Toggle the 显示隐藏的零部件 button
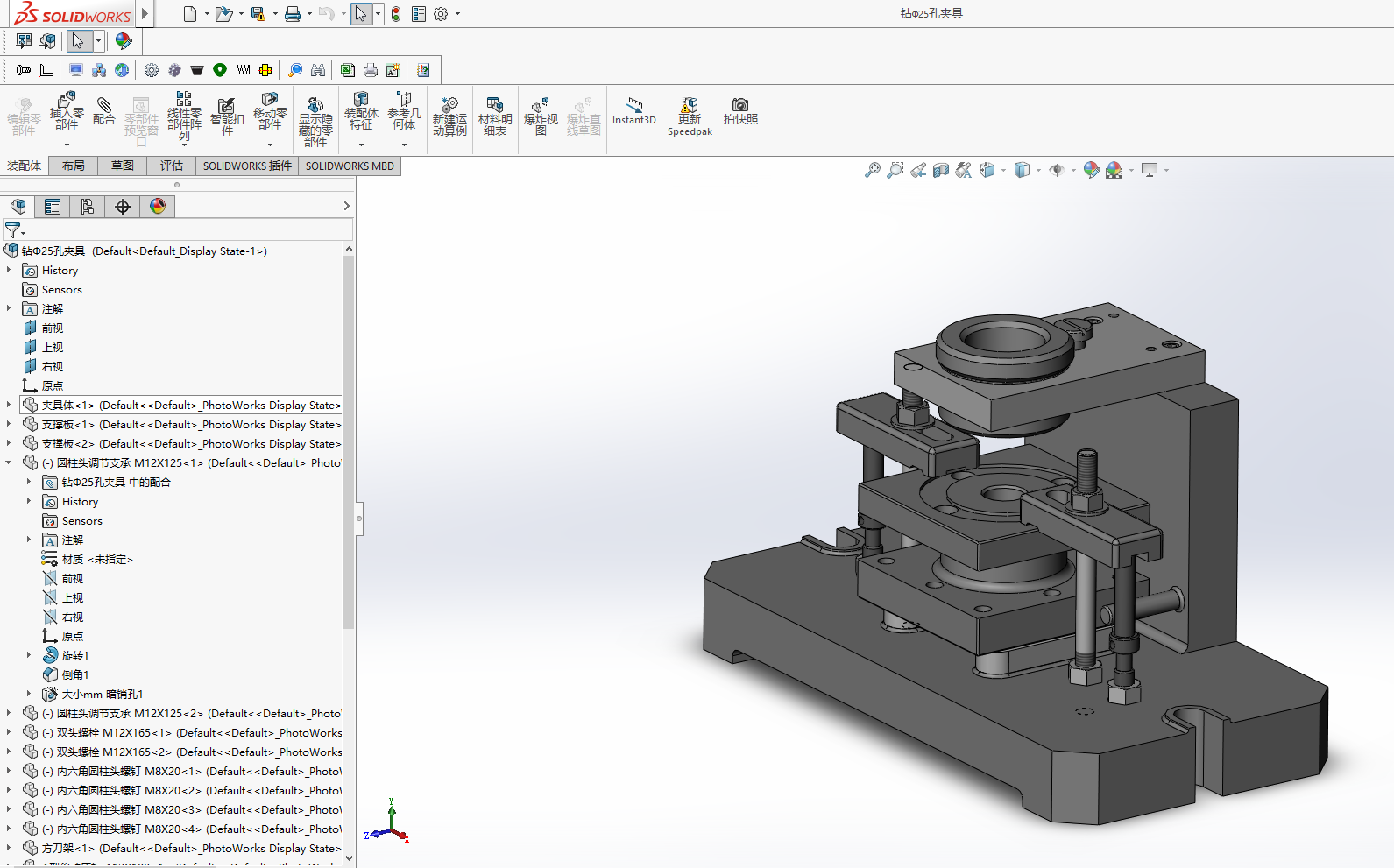Image resolution: width=1394 pixels, height=868 pixels. tap(315, 120)
